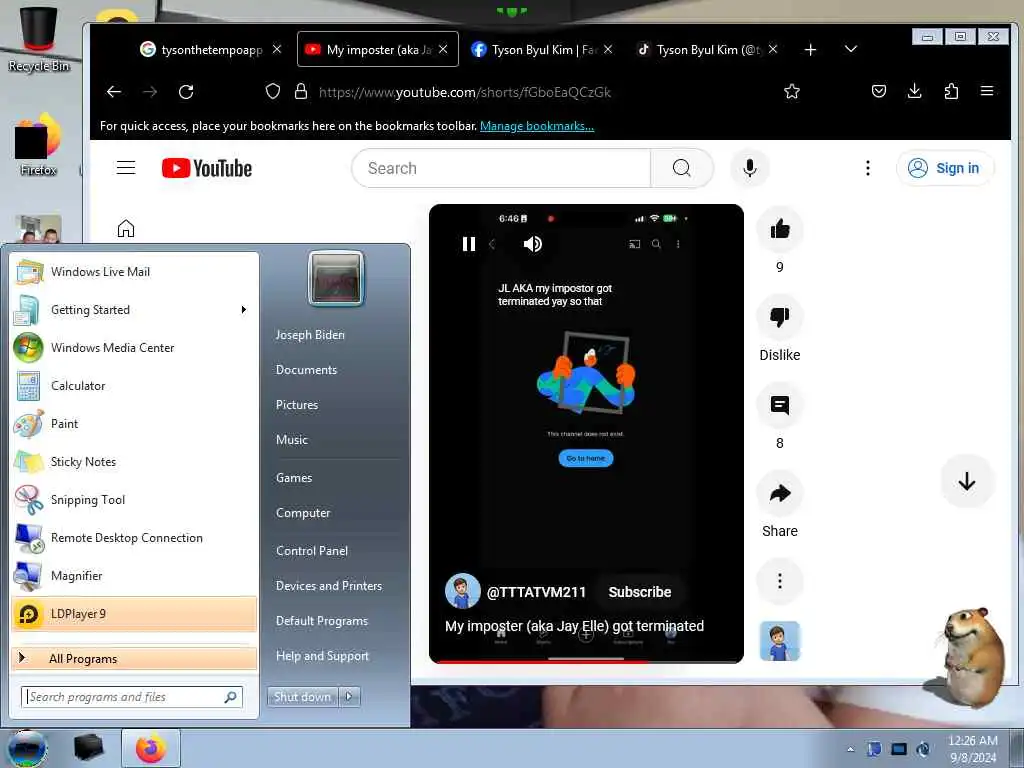Open Help and Support
1024x768 pixels.
(x=322, y=656)
